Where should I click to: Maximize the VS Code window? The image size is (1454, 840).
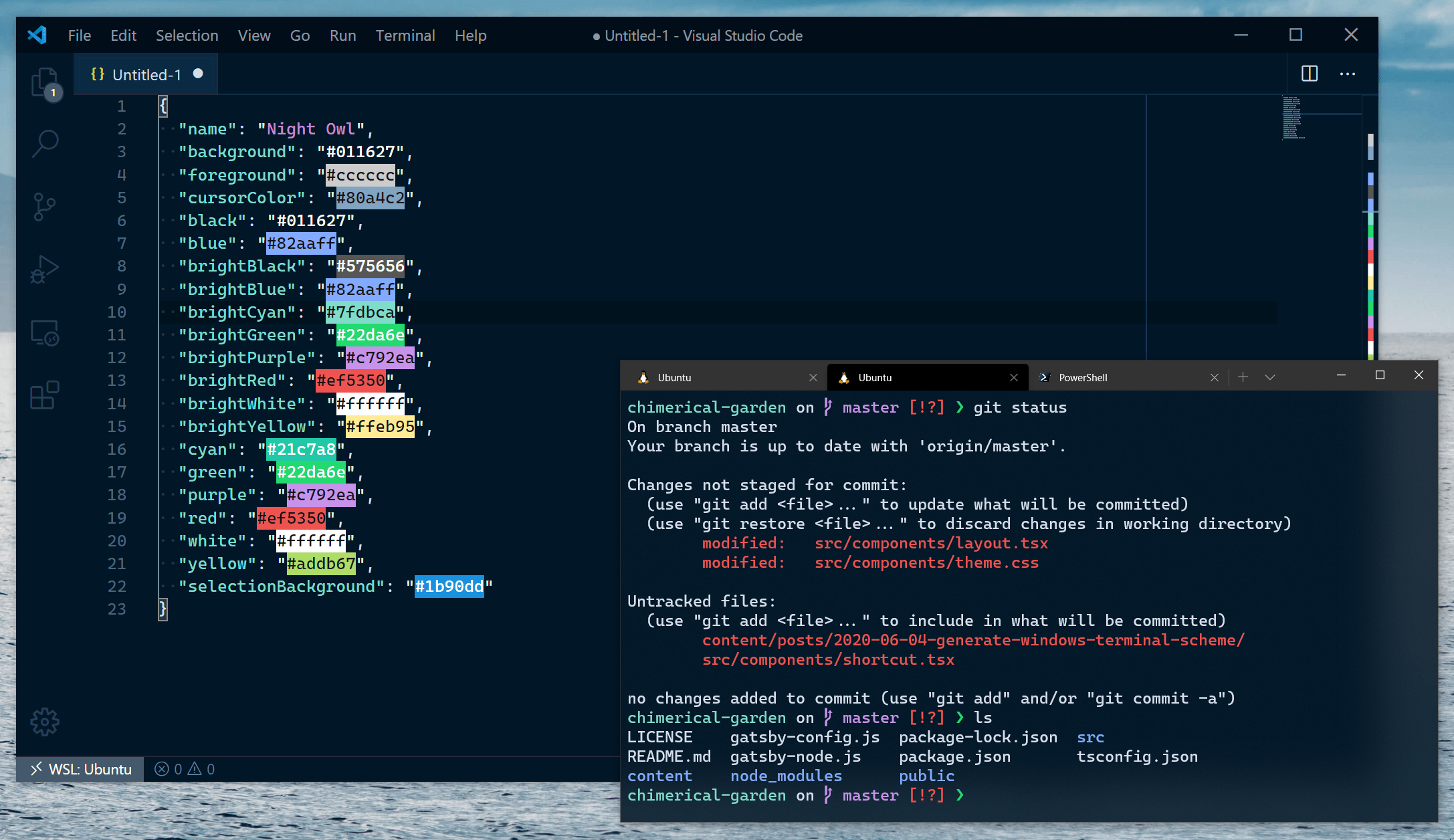click(x=1296, y=35)
